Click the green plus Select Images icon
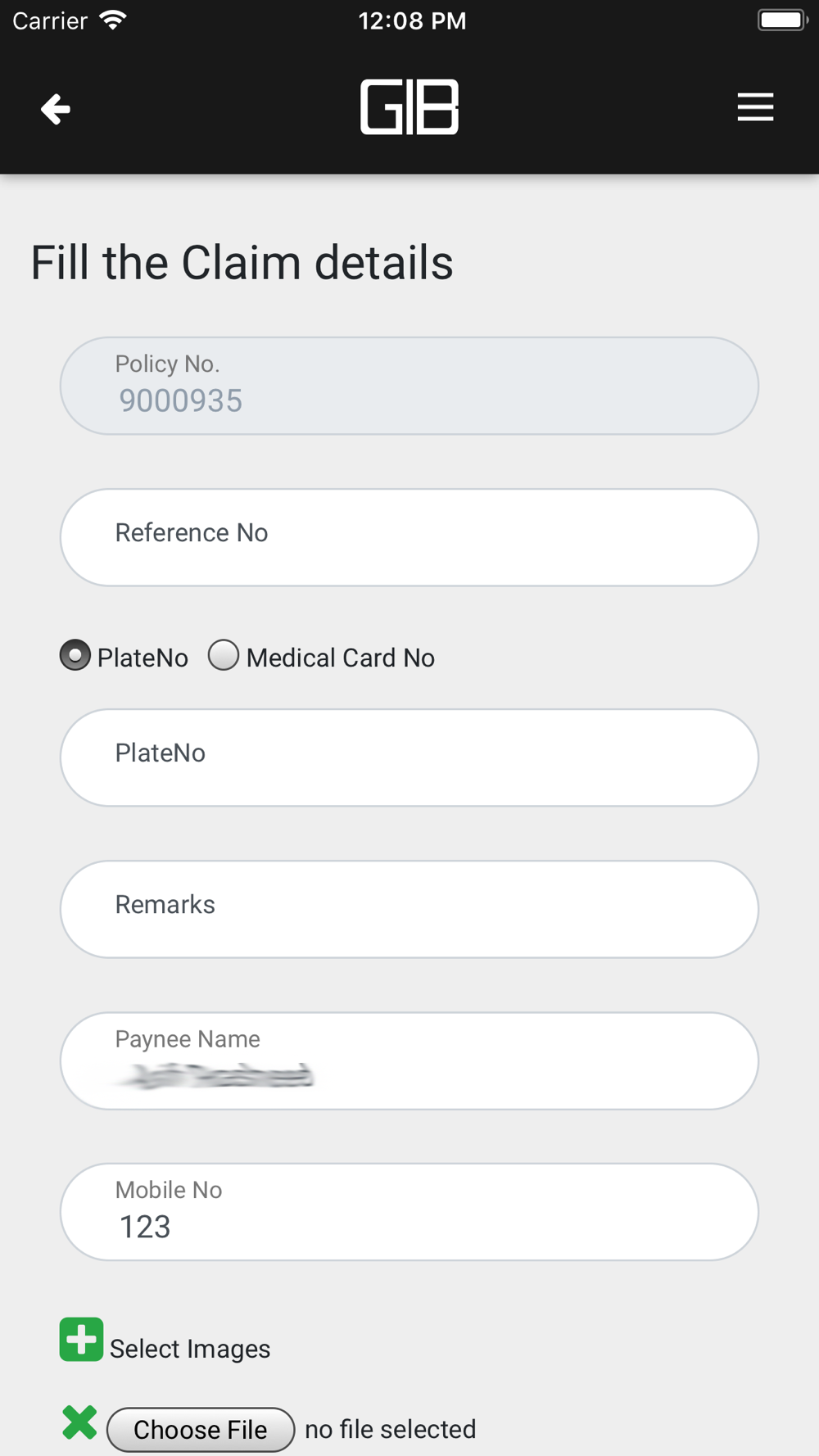The height and width of the screenshot is (1456, 819). (81, 1340)
